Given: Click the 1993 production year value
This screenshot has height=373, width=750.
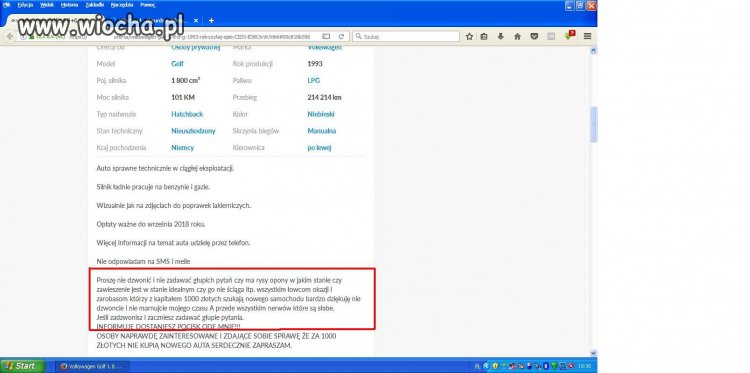Looking at the screenshot, I should (315, 64).
